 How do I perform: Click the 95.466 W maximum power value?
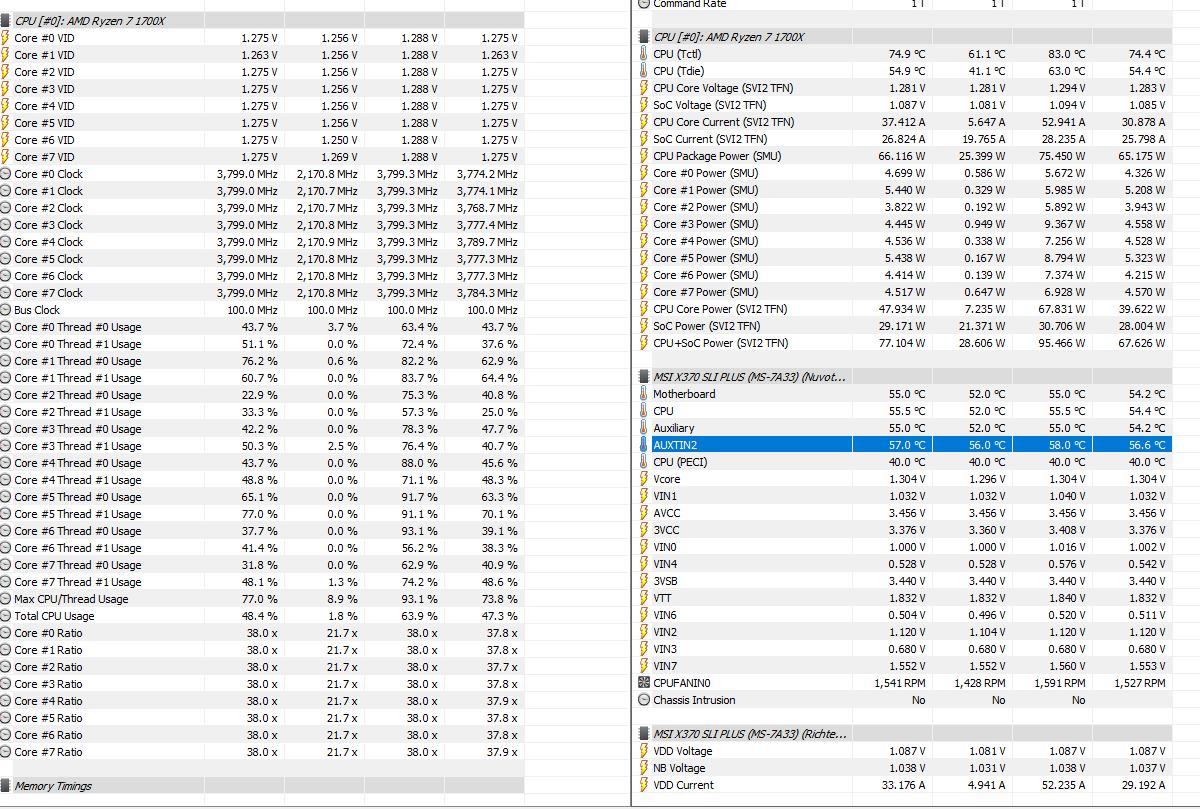tap(1062, 343)
